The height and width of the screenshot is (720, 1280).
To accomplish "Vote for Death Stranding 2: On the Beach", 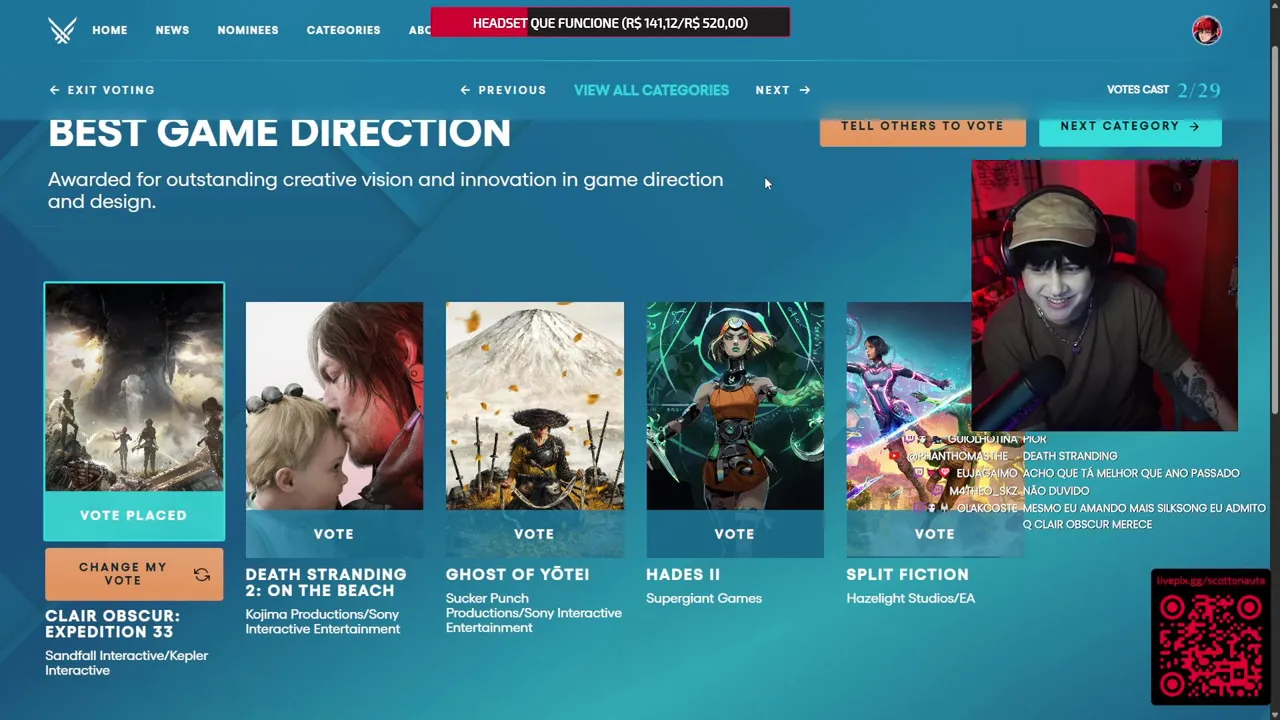I will click(334, 534).
